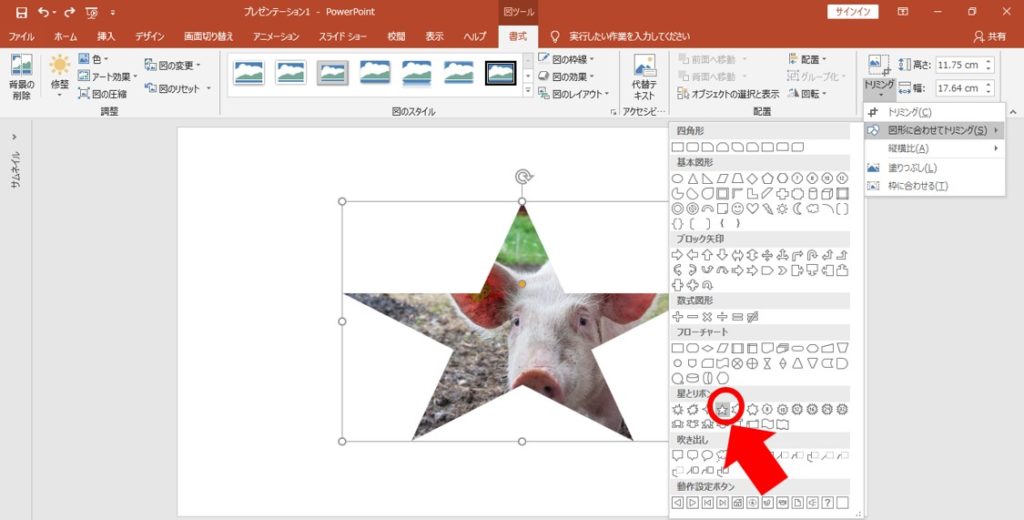Screen dimensions: 1024x520
Task: Pick the right arrow shape in ブロック矢印
Action: 678,255
